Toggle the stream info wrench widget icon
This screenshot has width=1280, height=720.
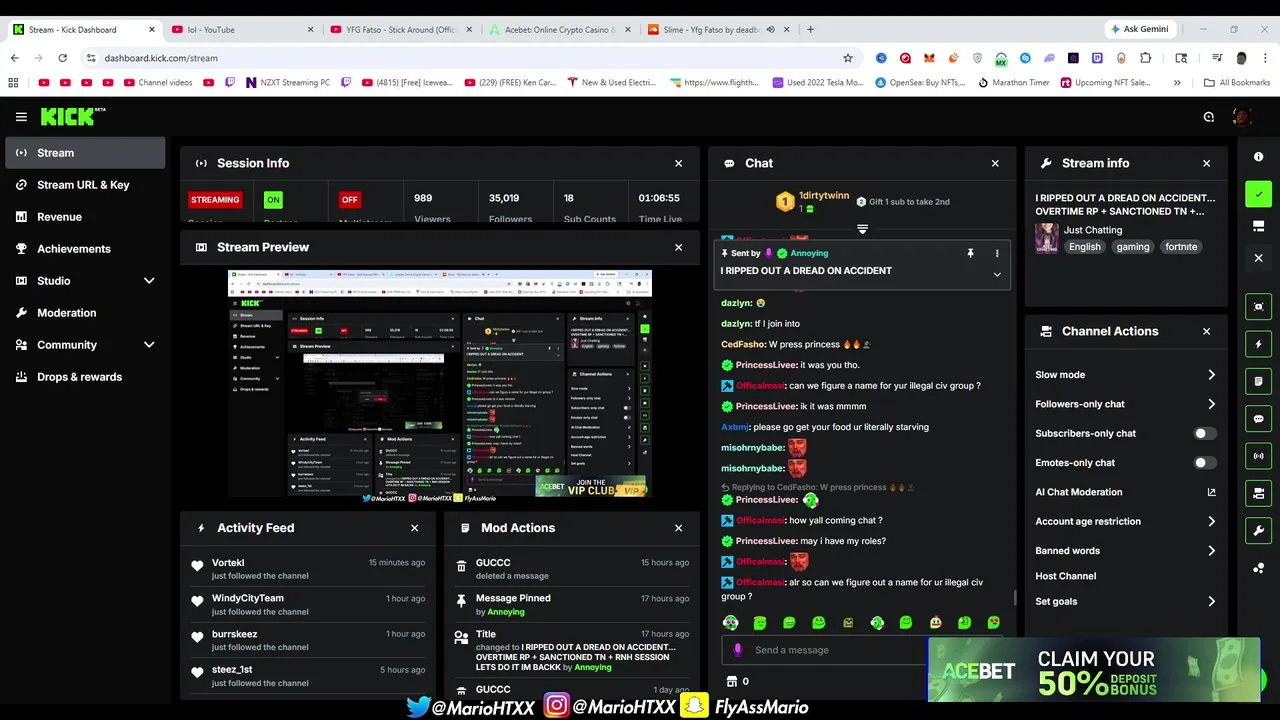[x=1258, y=530]
